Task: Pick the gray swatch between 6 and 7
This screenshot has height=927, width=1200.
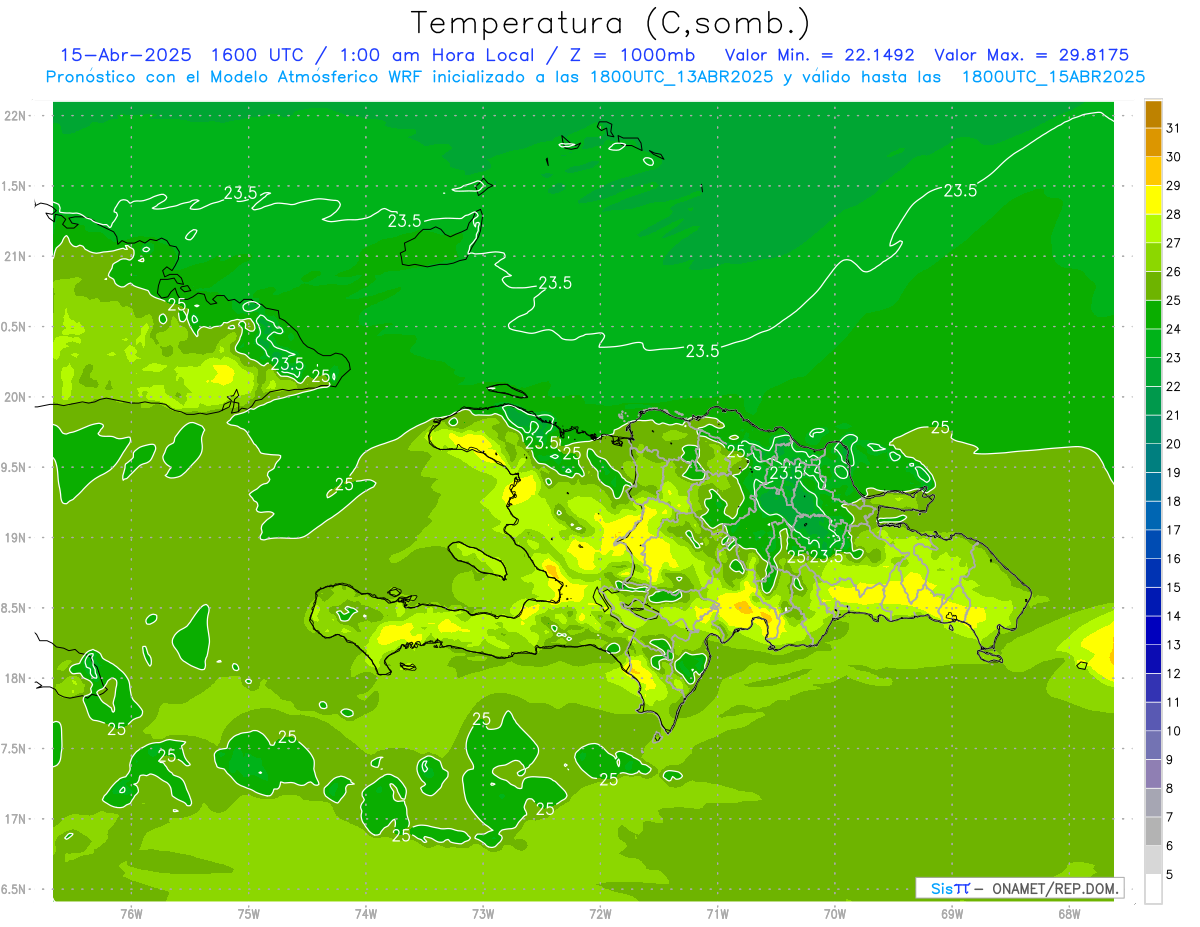Action: coord(1153,832)
